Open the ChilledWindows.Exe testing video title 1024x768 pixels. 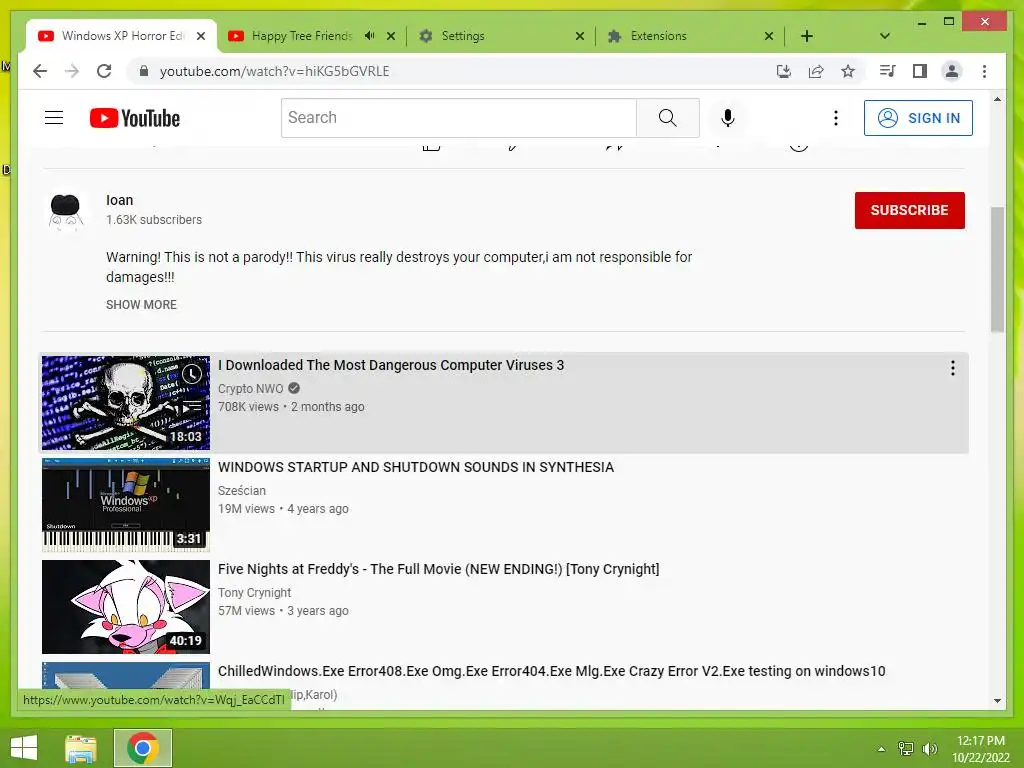551,671
